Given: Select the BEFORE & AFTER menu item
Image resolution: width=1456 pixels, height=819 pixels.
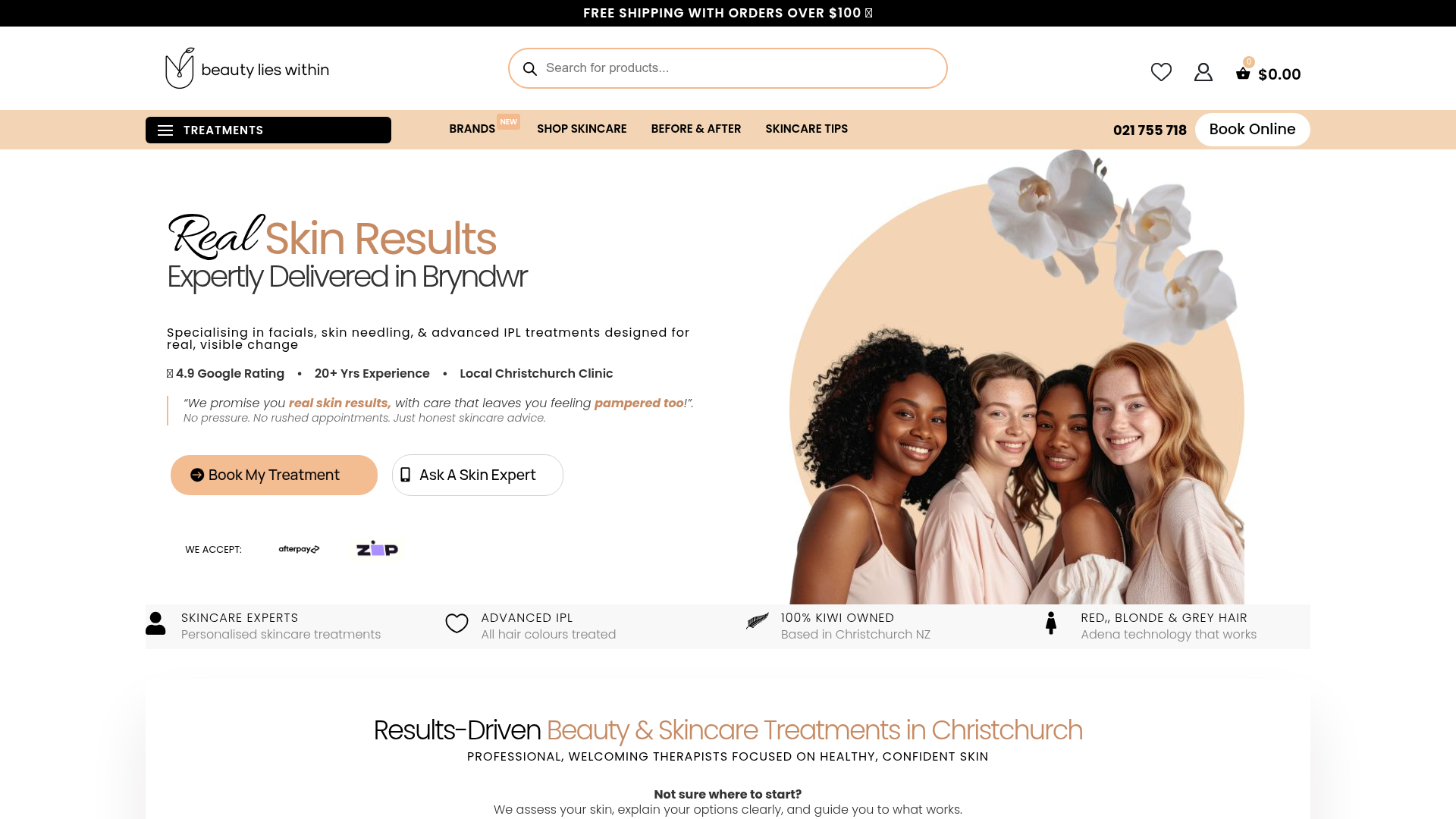Looking at the screenshot, I should click(x=695, y=129).
